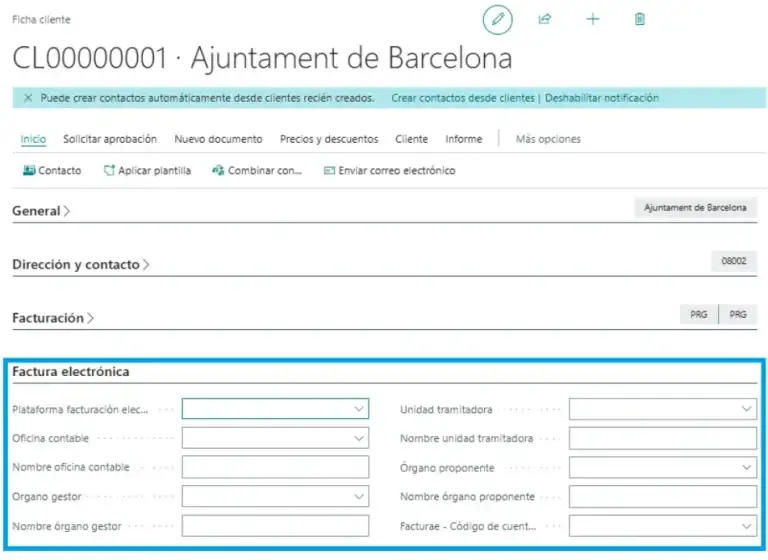Screen dimensions: 768x560
Task: Click the plus new record icon
Action: [x=593, y=19]
